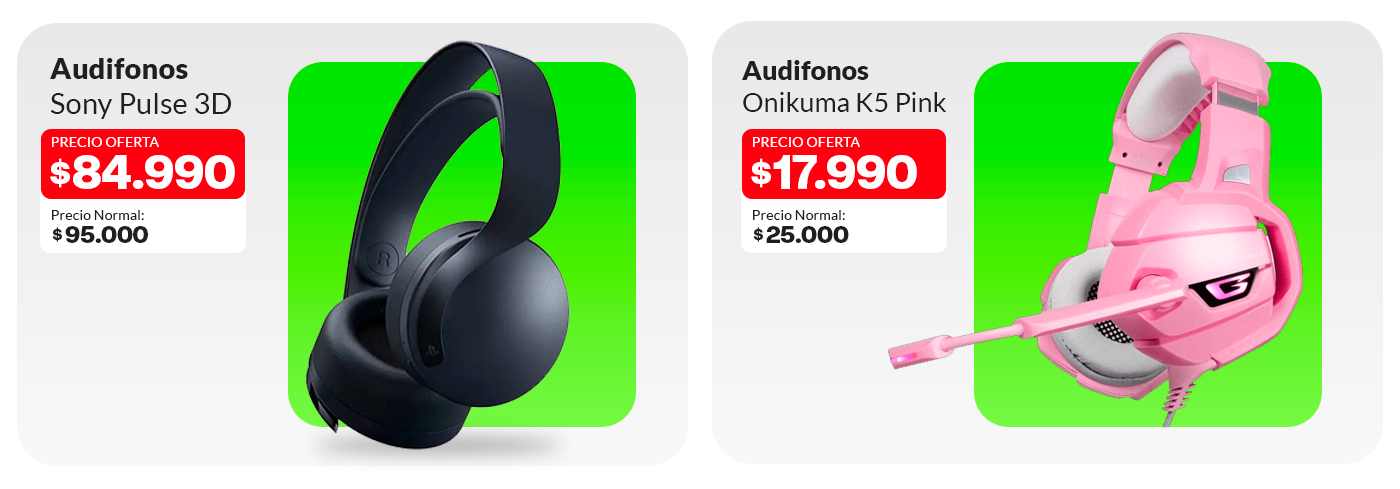Click the Audifonos Onikuma K5 Pink title

(x=844, y=87)
